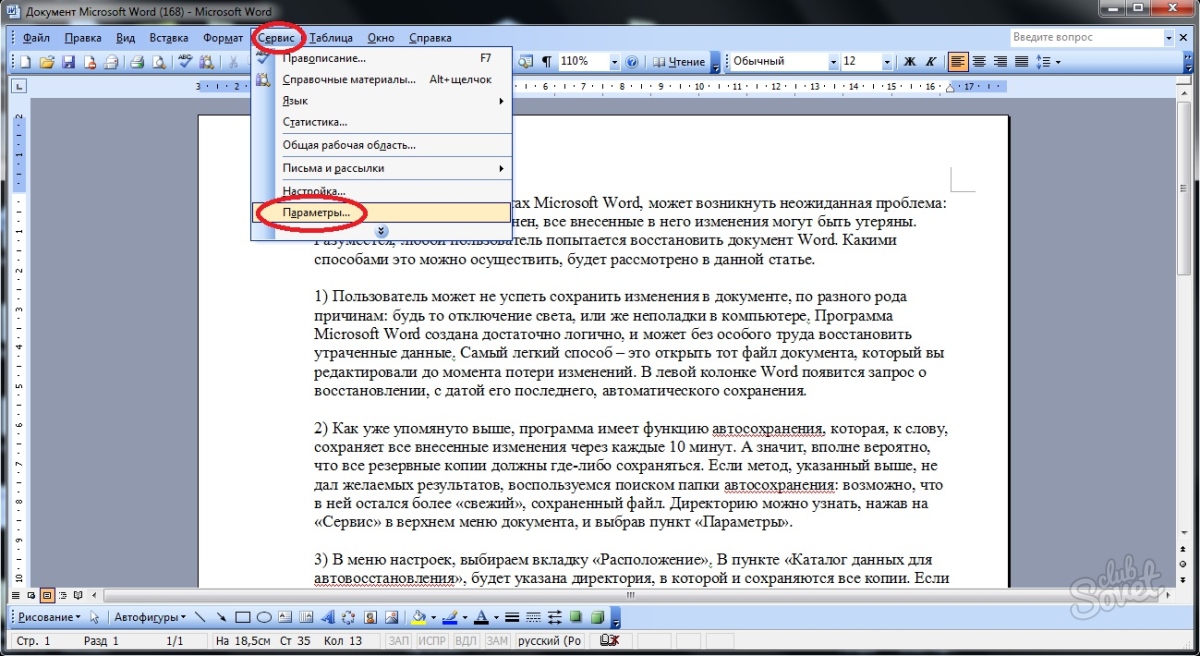The height and width of the screenshot is (656, 1200).
Task: Insert a text box from Drawing toolbar
Action: [285, 617]
